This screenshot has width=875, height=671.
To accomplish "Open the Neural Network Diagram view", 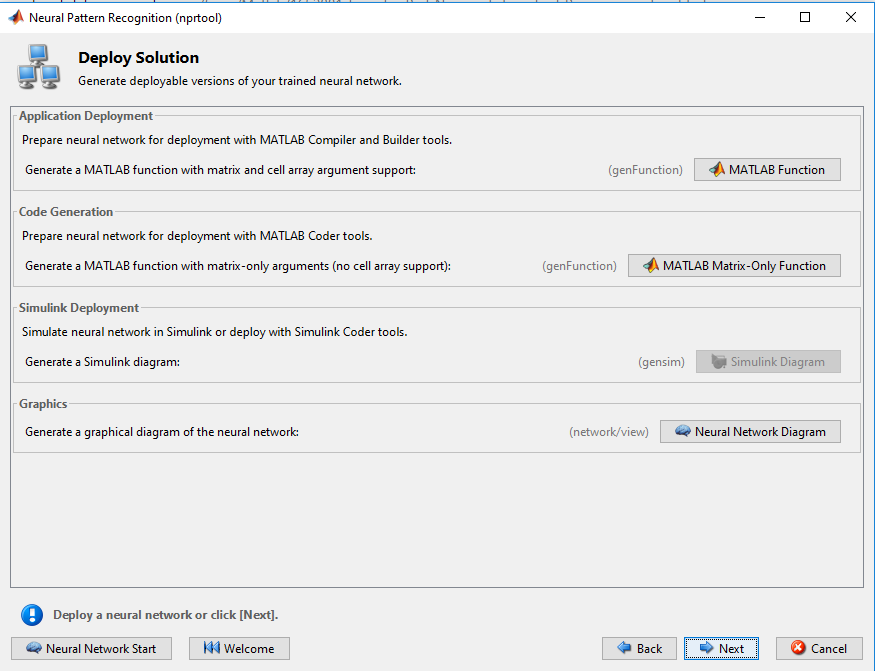I will coord(751,432).
